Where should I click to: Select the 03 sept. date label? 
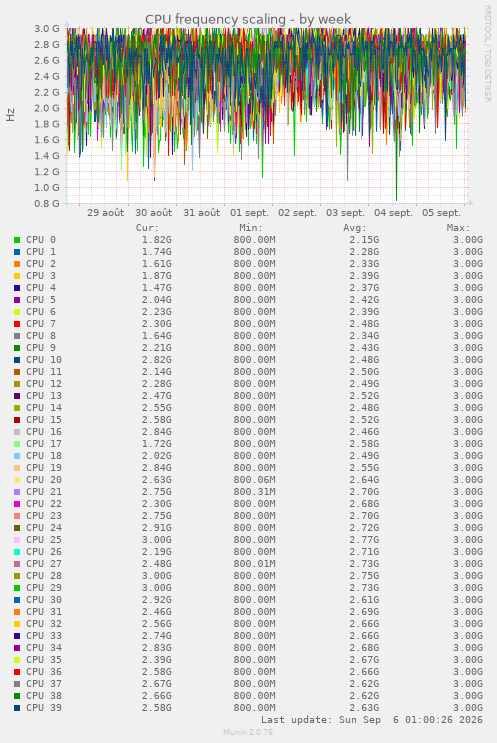click(x=345, y=213)
